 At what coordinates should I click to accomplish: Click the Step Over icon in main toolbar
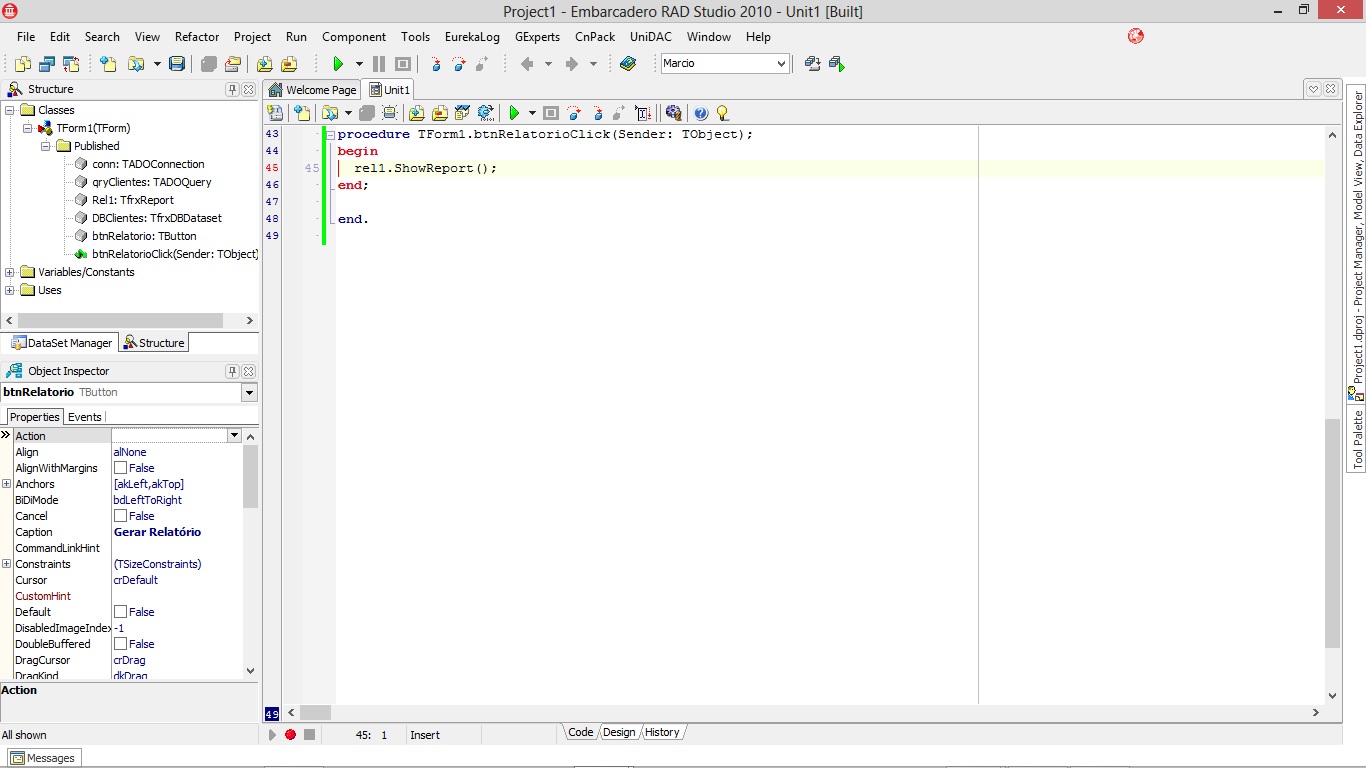459,64
